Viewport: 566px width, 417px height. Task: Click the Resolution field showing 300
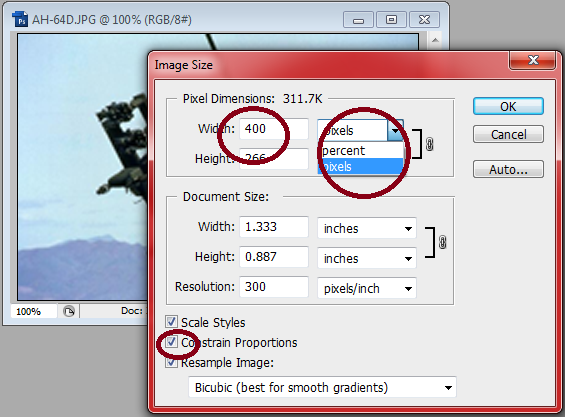point(274,287)
